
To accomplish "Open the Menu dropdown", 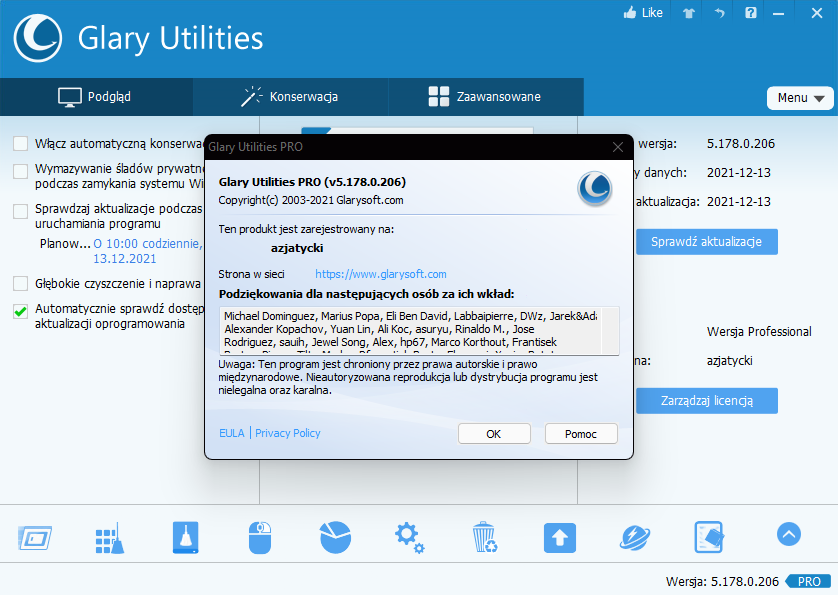I will click(x=800, y=98).
